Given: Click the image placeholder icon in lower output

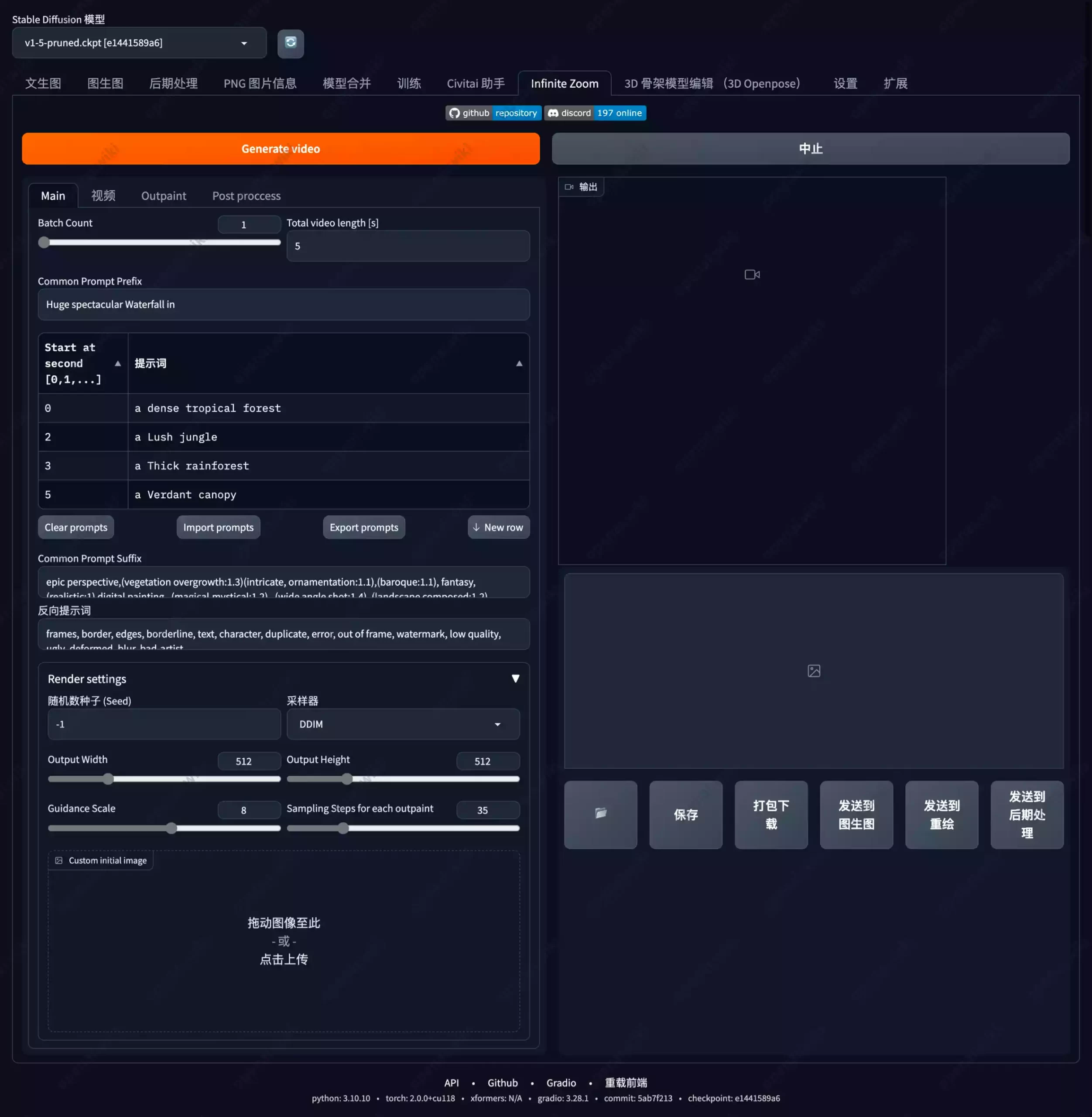Looking at the screenshot, I should coord(814,670).
